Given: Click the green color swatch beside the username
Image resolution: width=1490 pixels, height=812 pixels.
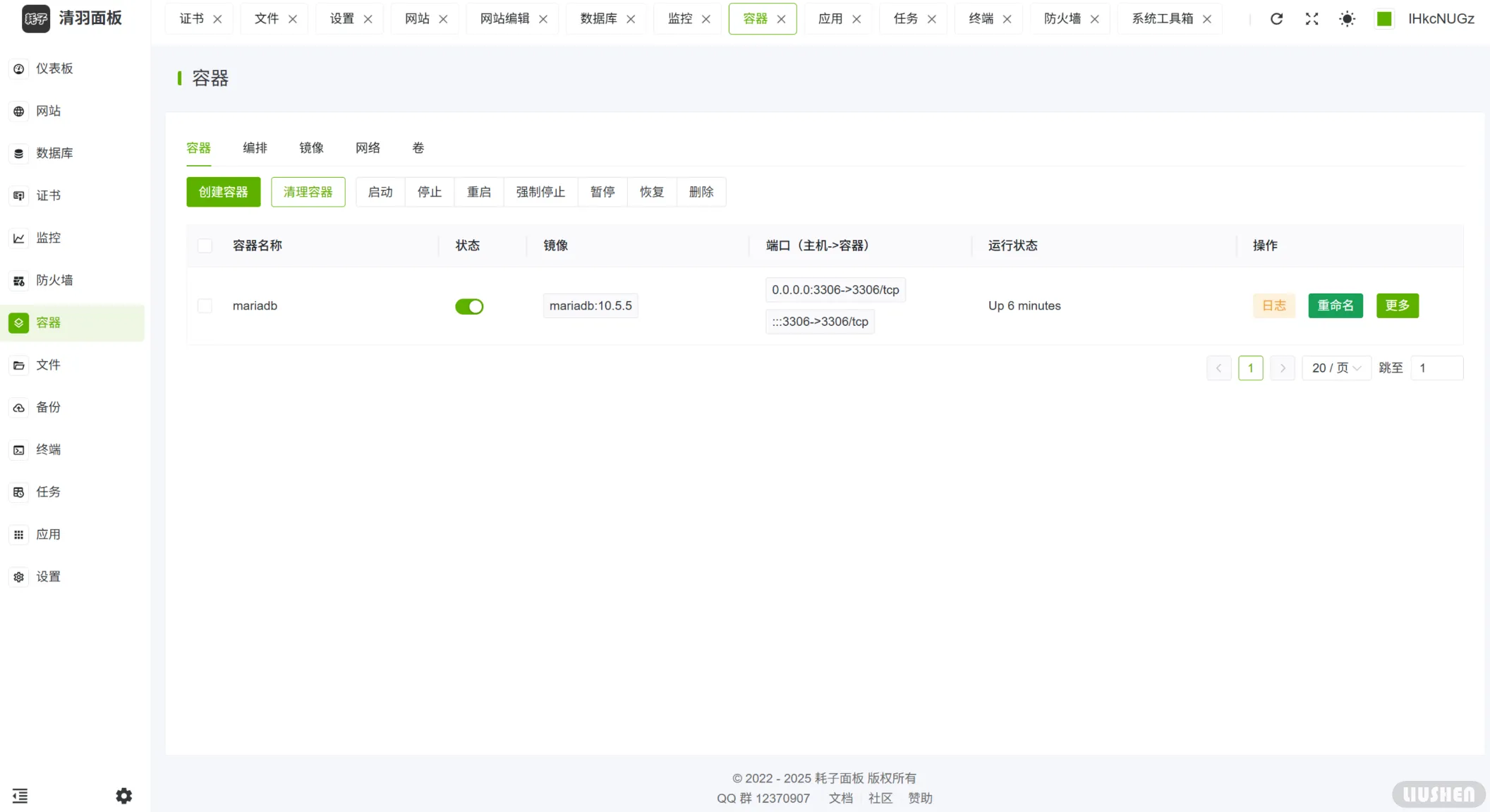Looking at the screenshot, I should [1384, 19].
